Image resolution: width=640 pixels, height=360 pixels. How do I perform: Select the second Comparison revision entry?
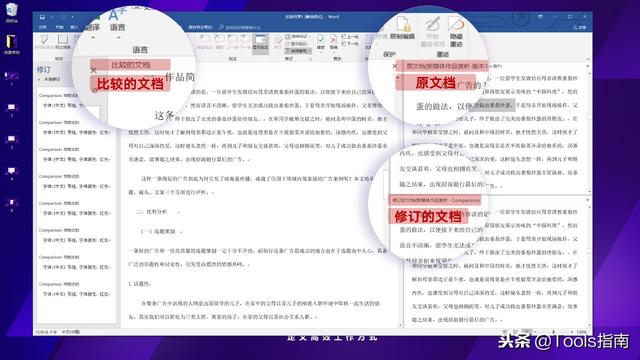coord(75,127)
